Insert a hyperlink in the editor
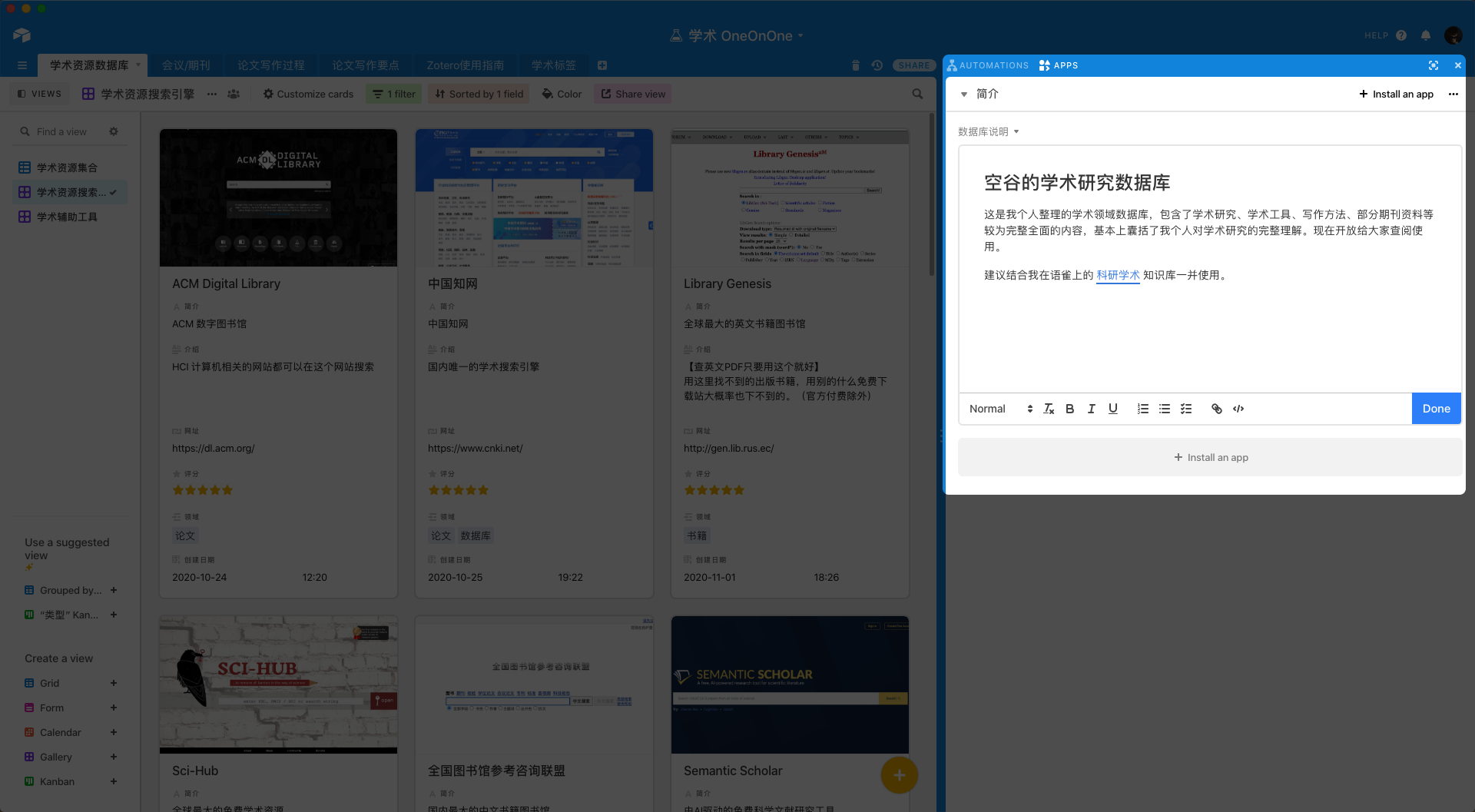 [1217, 409]
